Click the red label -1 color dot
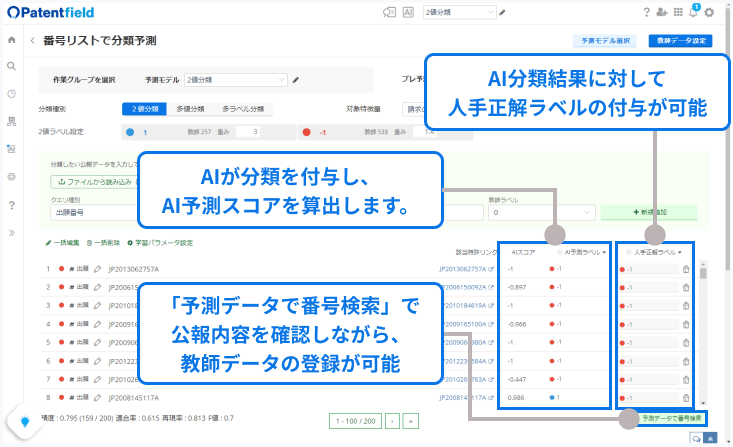733x447 pixels. click(x=307, y=132)
